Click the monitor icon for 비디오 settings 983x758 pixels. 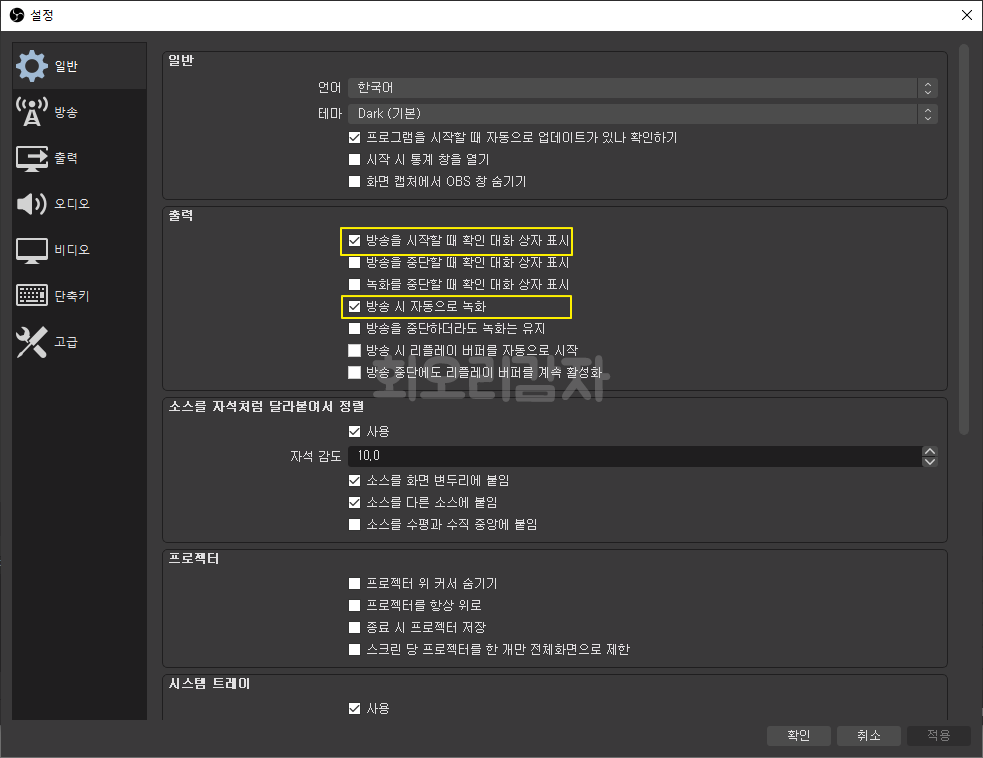tap(31, 250)
